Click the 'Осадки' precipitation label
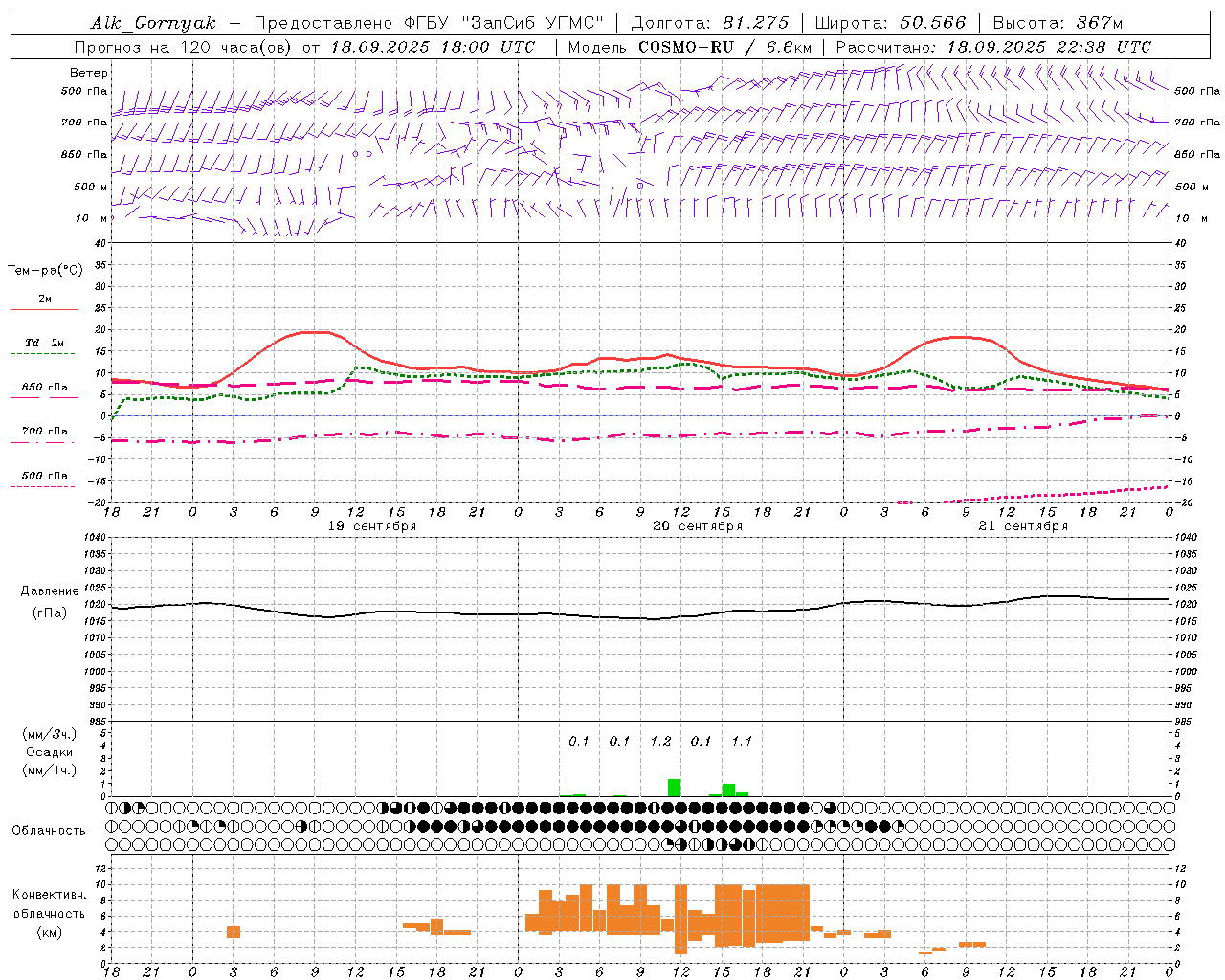The image size is (1225, 980). pyautogui.click(x=49, y=752)
